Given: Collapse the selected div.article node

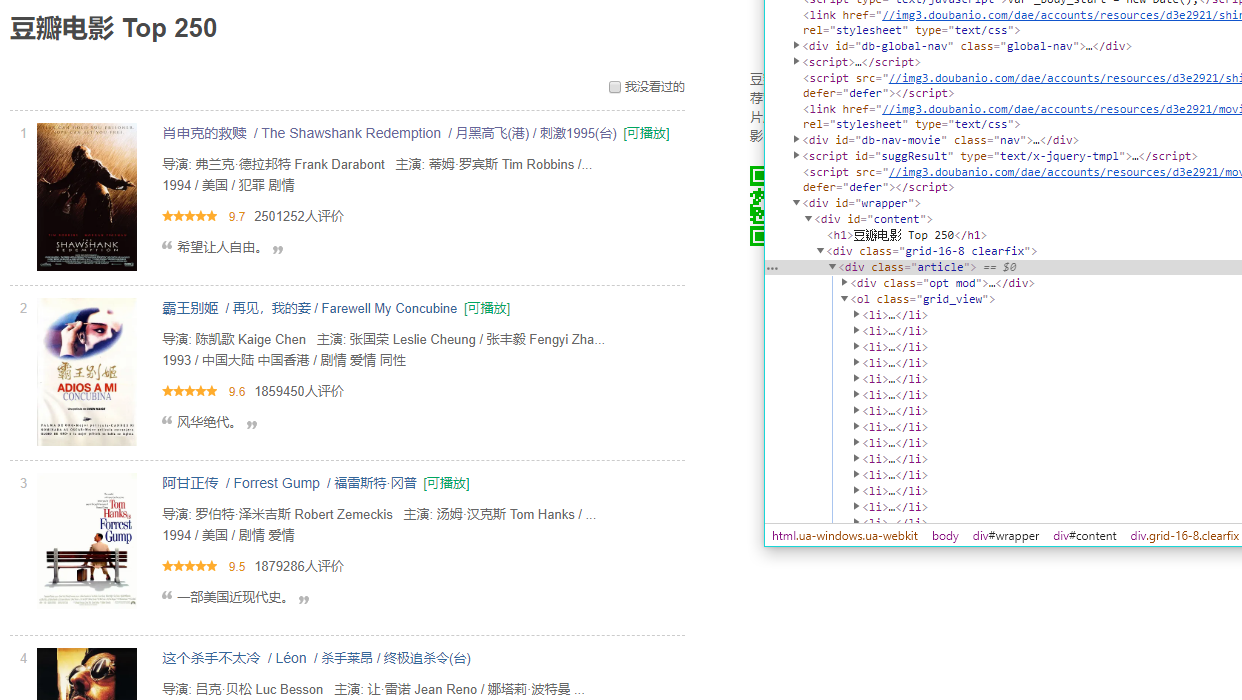Looking at the screenshot, I should [x=833, y=267].
